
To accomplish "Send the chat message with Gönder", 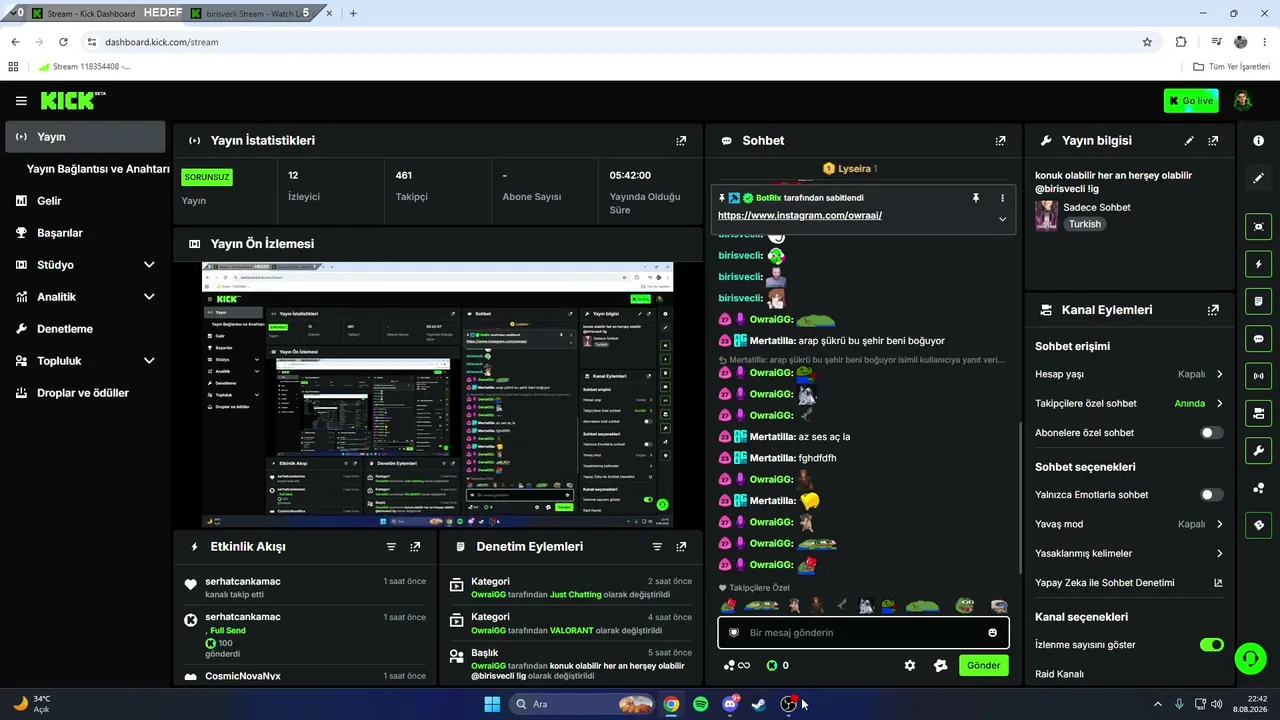I will pos(983,665).
